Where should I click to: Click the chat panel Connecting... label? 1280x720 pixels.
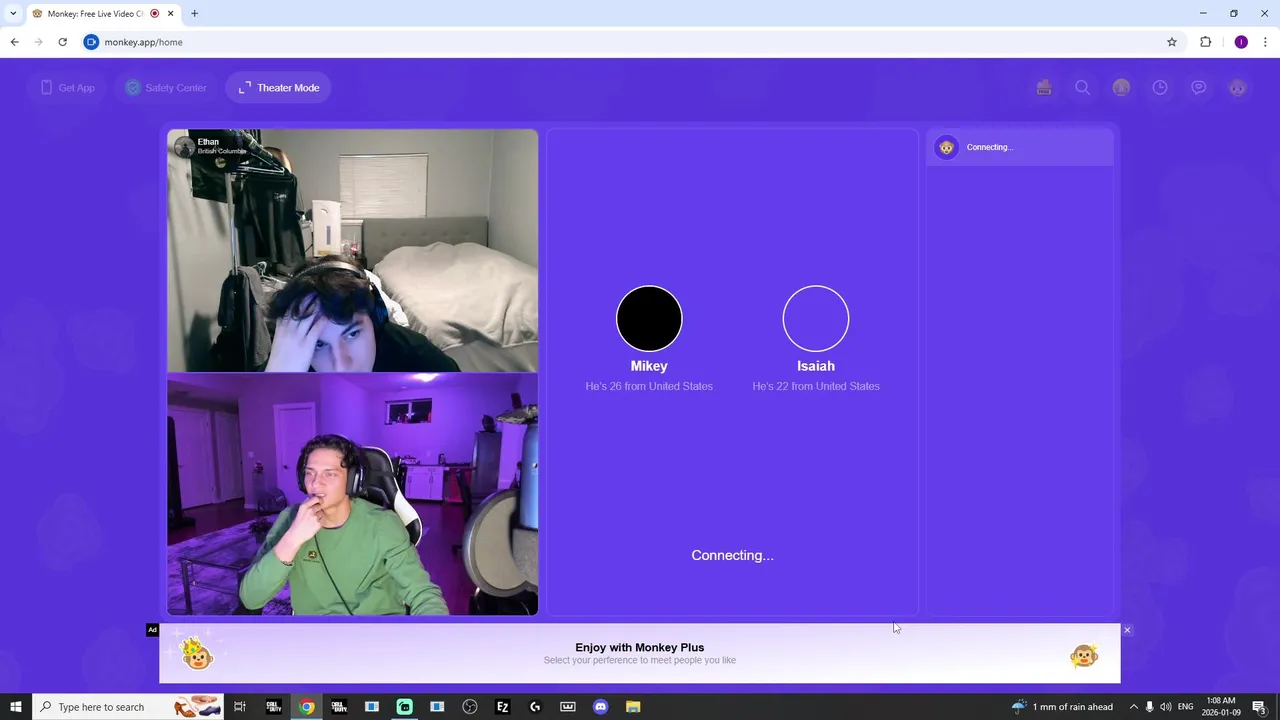point(990,147)
